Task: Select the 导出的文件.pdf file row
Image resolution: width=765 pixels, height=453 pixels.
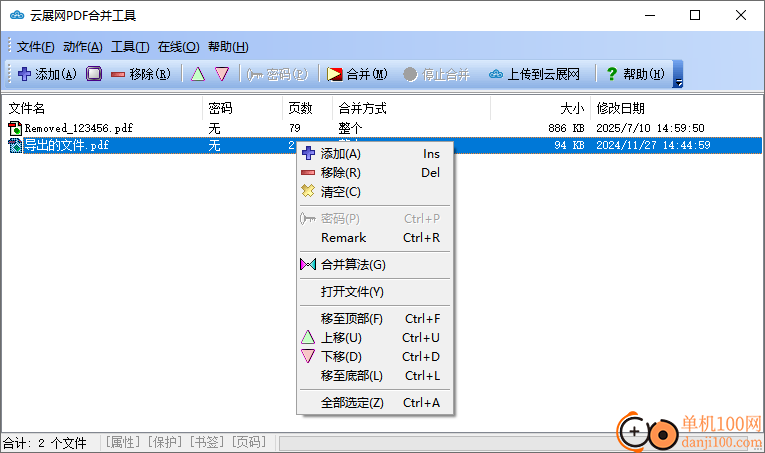Action: [382, 145]
